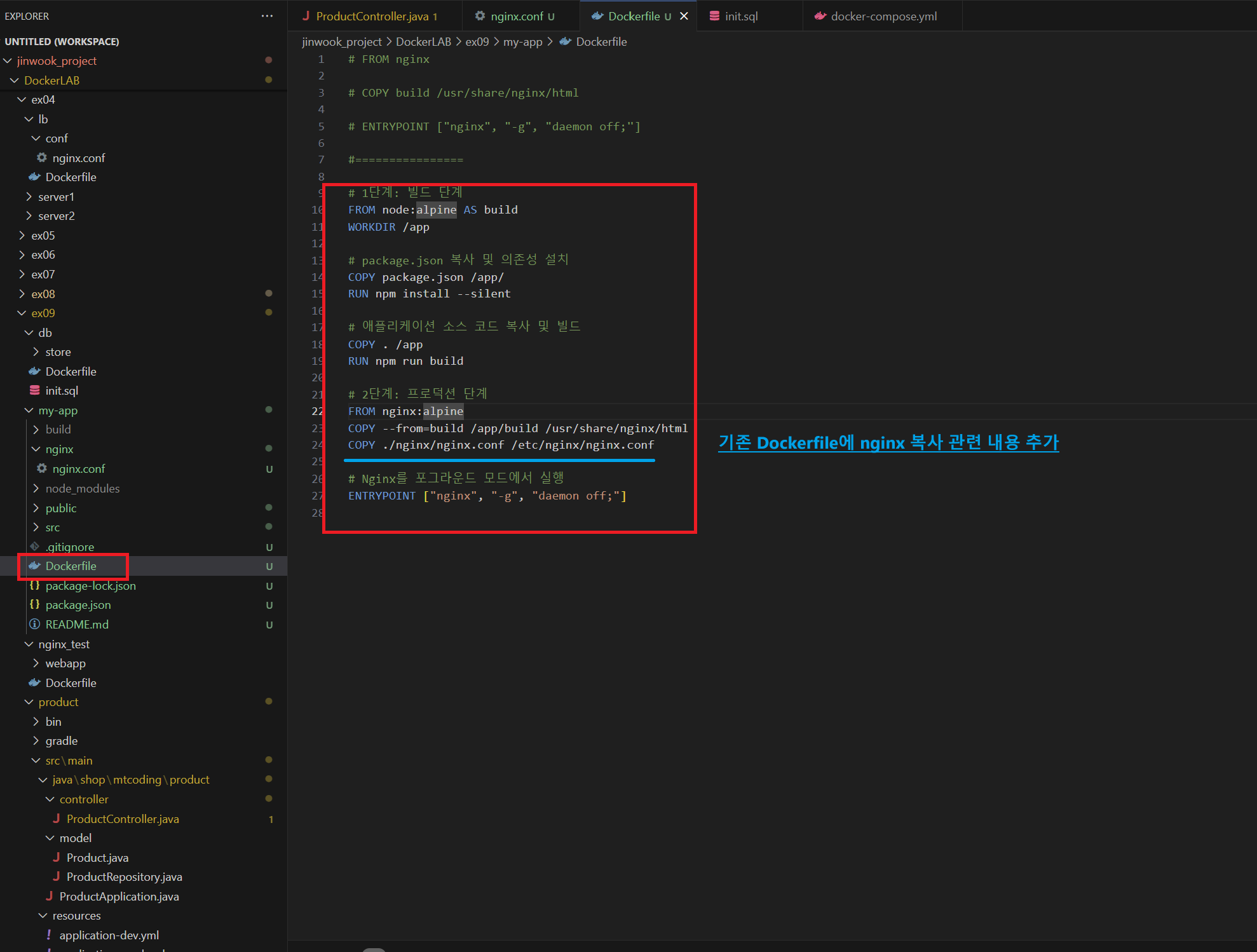Open the ProductController.java tab
Screen dimensions: 1257x952
click(372, 17)
